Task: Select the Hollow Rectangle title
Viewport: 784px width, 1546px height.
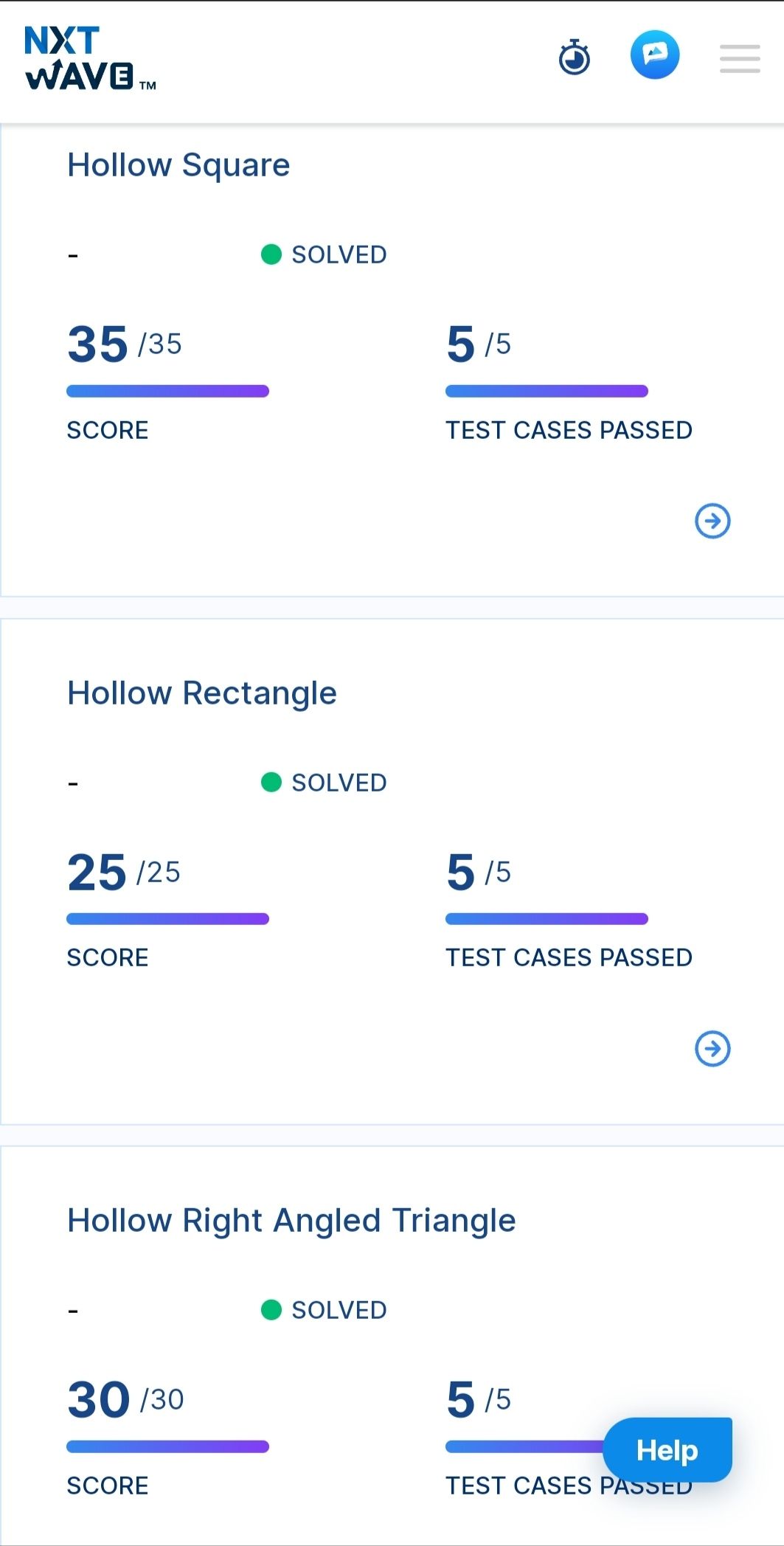Action: [x=202, y=693]
